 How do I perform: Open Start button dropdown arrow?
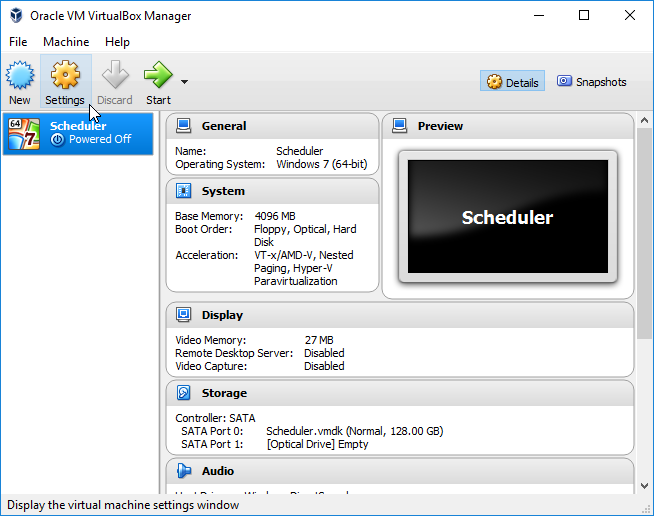tap(184, 82)
